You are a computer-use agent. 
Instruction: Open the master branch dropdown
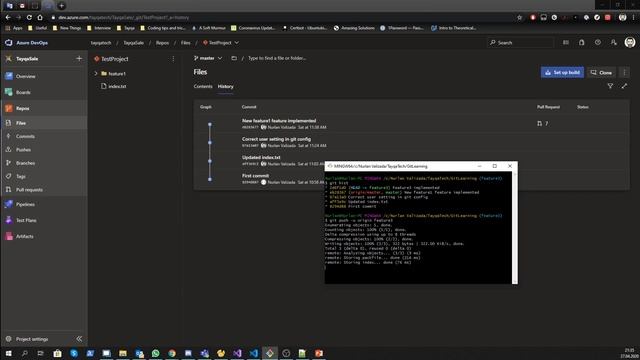pyautogui.click(x=208, y=58)
